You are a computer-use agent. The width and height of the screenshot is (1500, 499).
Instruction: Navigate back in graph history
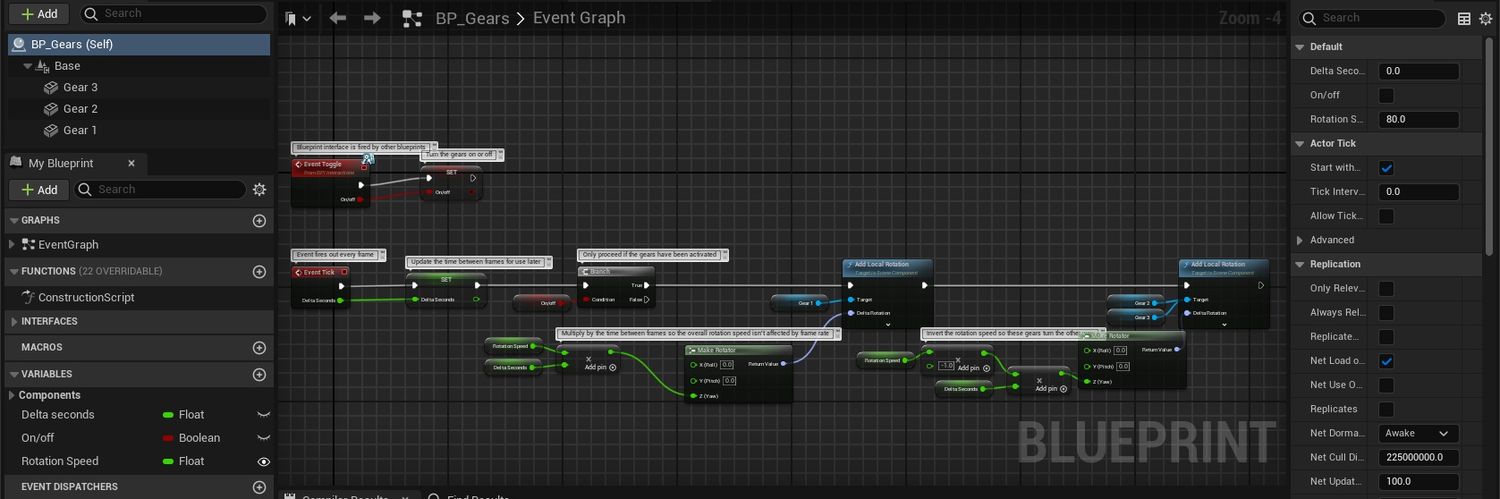tap(338, 18)
